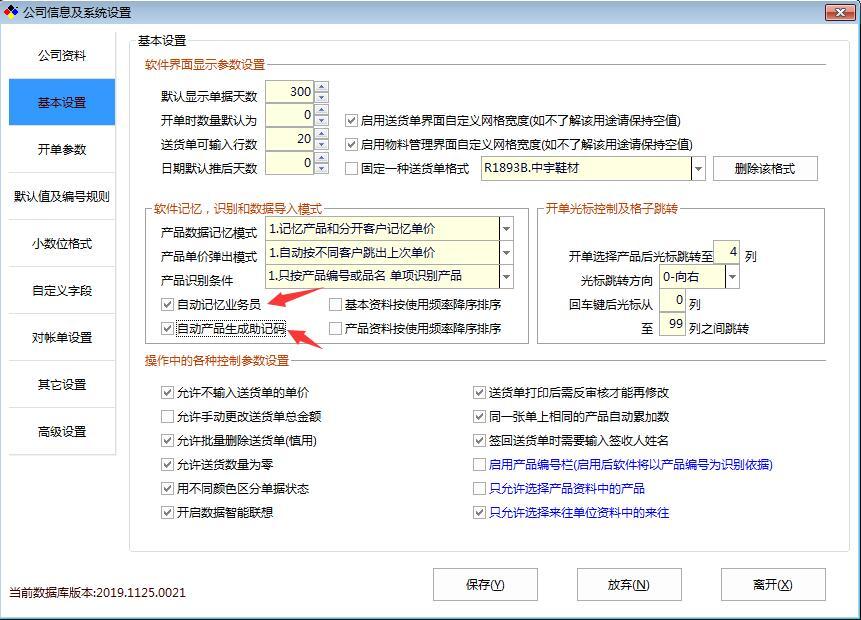861x620 pixels.
Task: Click the app icon in title bar
Action: click(x=10, y=12)
